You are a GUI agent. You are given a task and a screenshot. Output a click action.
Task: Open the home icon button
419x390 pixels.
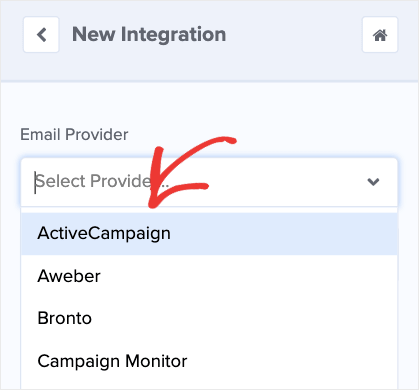[x=380, y=35]
